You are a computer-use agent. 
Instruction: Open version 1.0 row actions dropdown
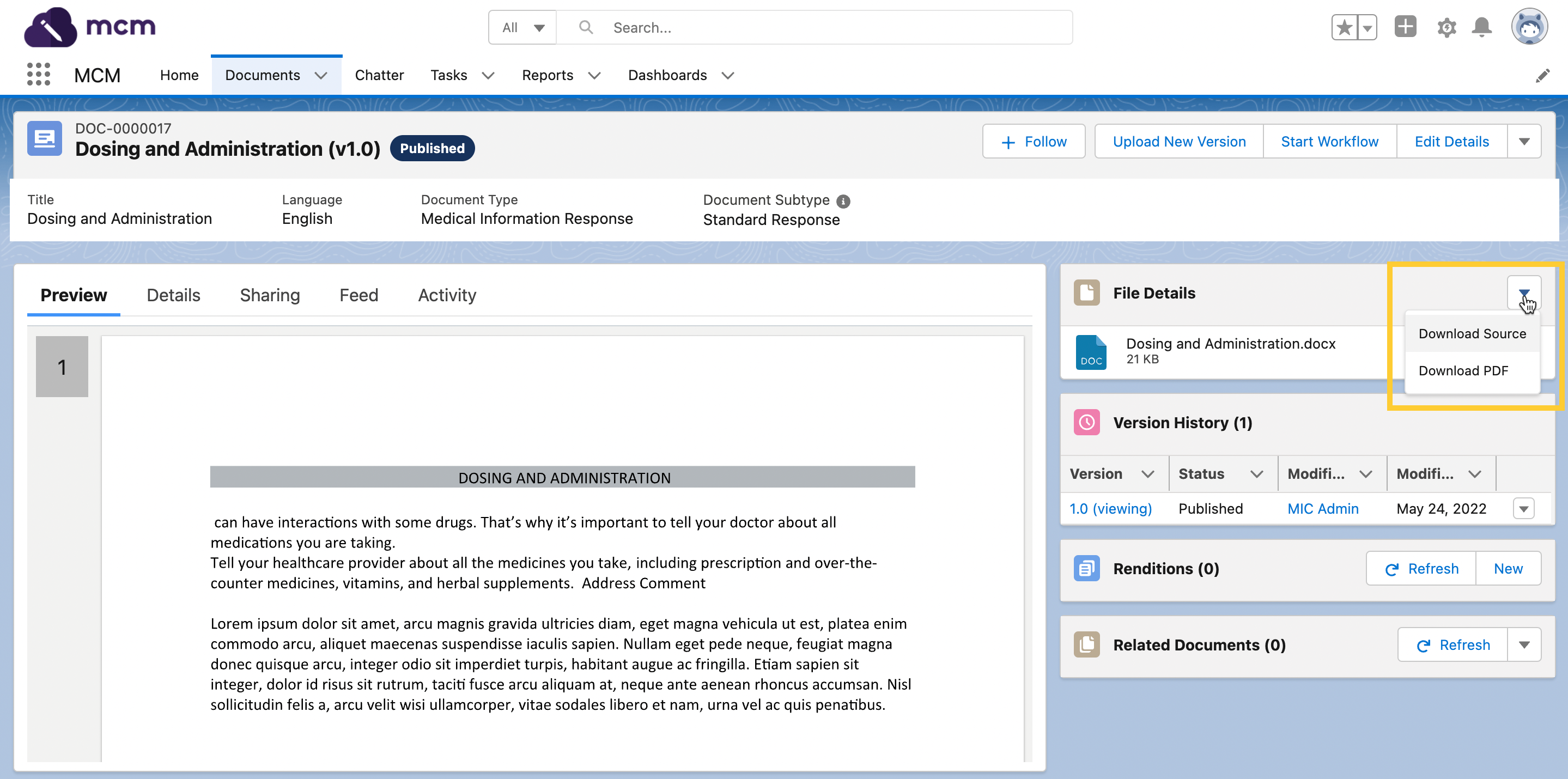tap(1523, 508)
